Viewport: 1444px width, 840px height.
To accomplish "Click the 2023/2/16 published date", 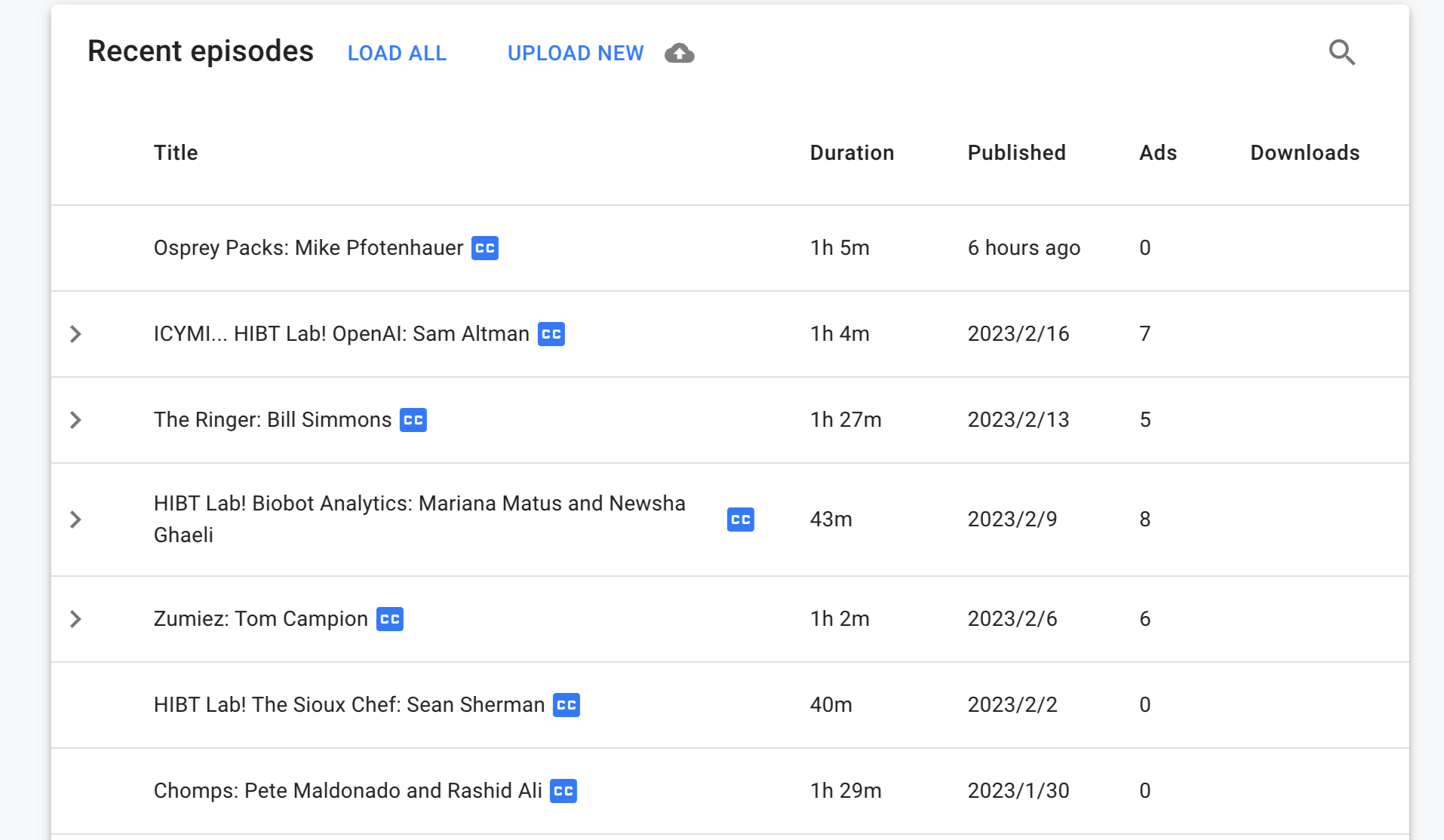I will point(1018,334).
